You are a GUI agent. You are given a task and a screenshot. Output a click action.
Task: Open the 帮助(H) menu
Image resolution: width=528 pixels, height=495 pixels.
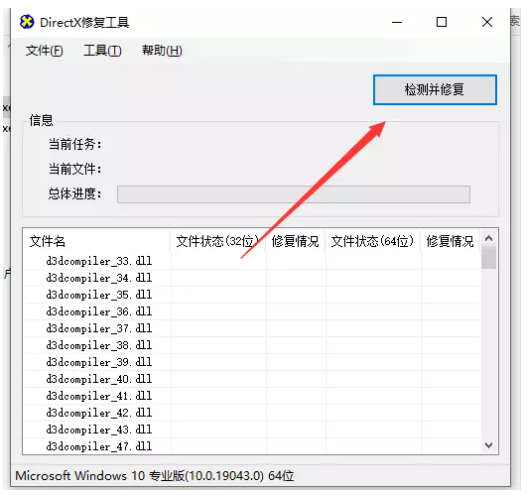162,51
